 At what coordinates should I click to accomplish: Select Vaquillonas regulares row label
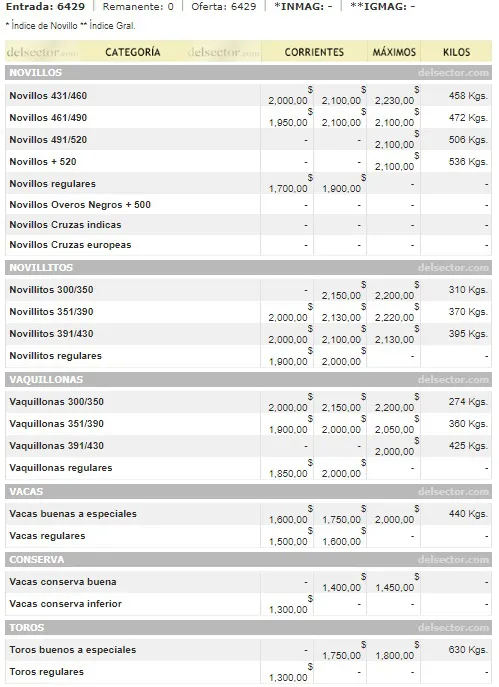[61, 467]
